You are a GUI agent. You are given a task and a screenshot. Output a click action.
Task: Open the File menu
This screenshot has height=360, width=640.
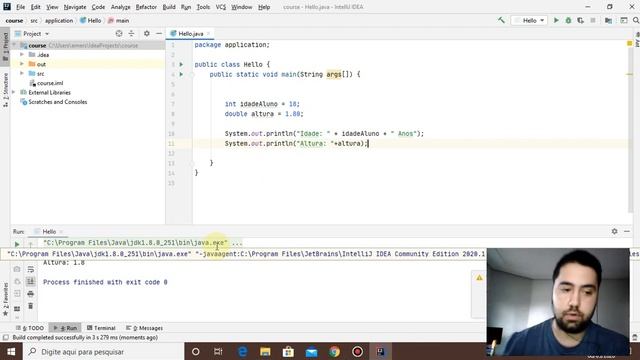click(x=20, y=7)
